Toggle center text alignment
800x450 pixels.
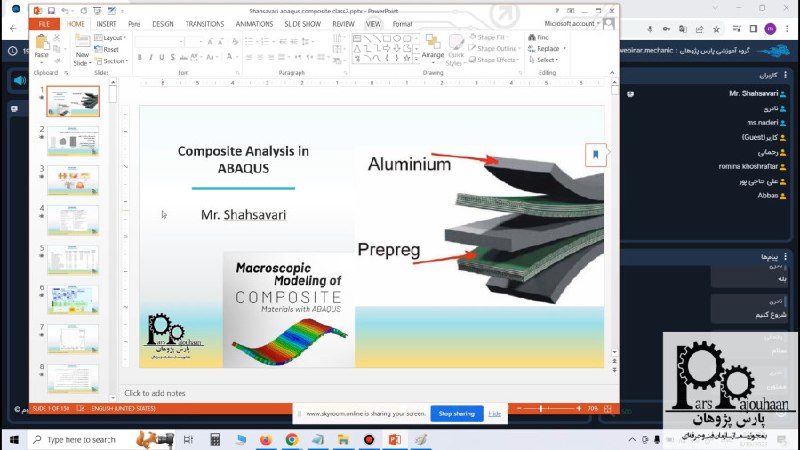260,57
